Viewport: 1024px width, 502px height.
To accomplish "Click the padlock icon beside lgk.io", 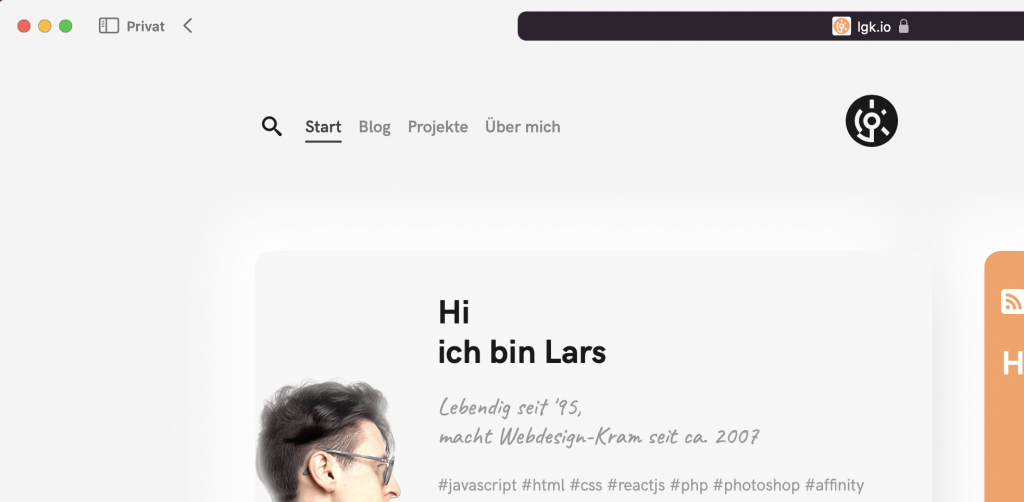I will click(904, 26).
